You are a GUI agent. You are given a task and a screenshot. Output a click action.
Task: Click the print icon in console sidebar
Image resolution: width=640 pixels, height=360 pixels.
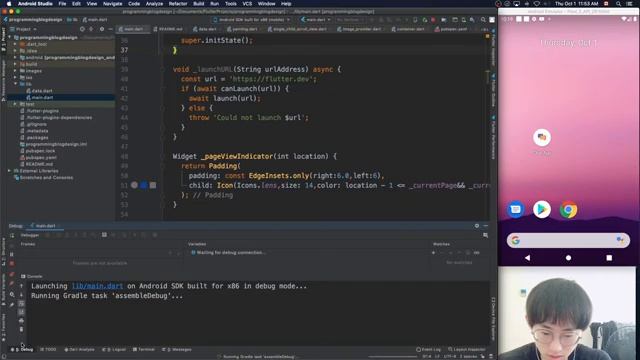[22, 321]
